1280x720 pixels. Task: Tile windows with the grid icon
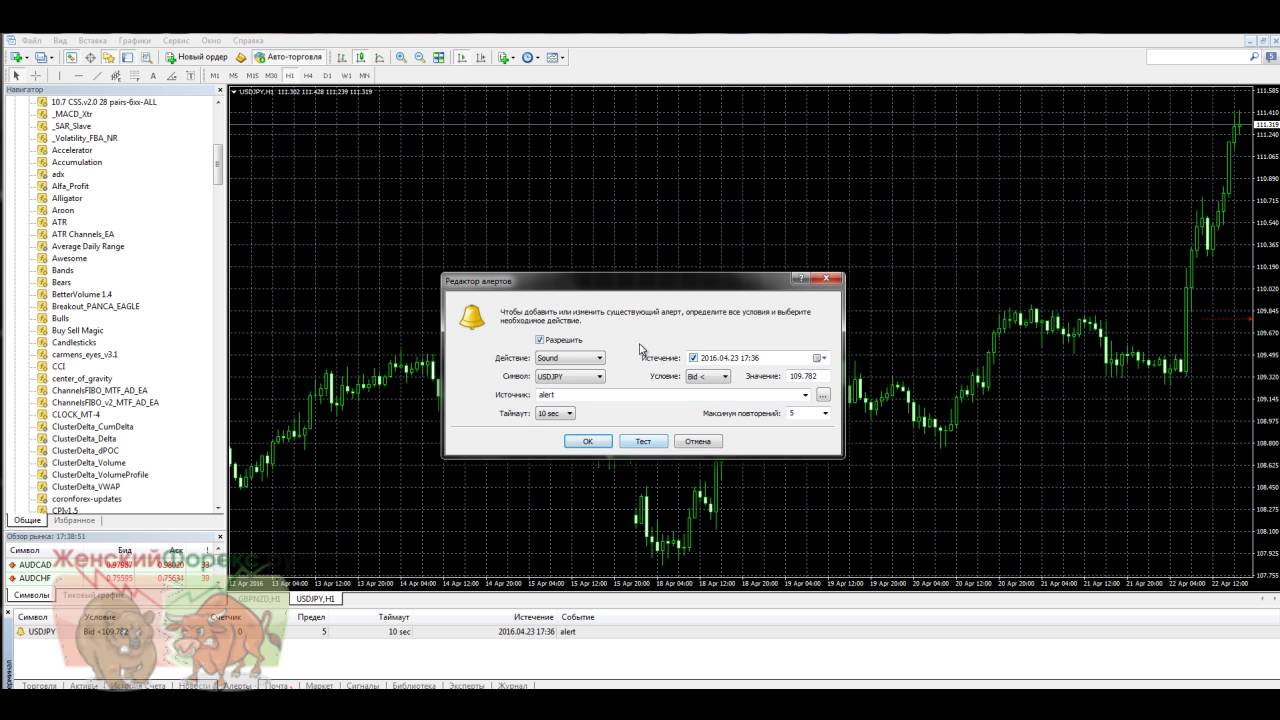tap(439, 57)
